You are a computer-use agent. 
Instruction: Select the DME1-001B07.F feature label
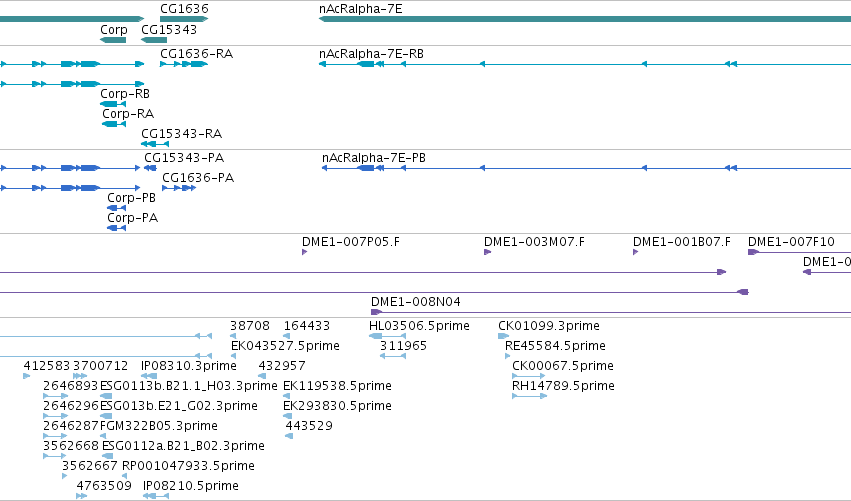(682, 242)
